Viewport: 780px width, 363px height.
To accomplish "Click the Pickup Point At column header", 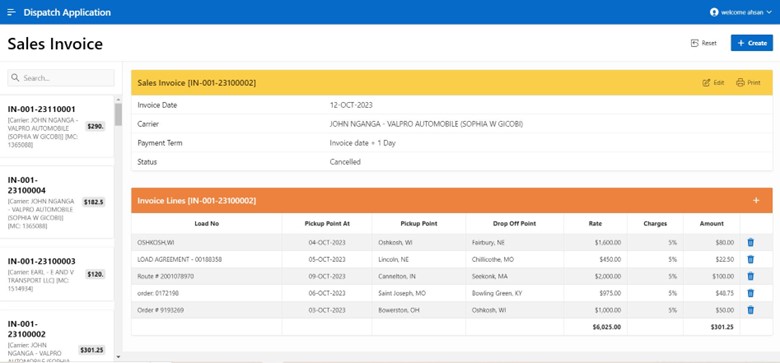I will click(327, 224).
